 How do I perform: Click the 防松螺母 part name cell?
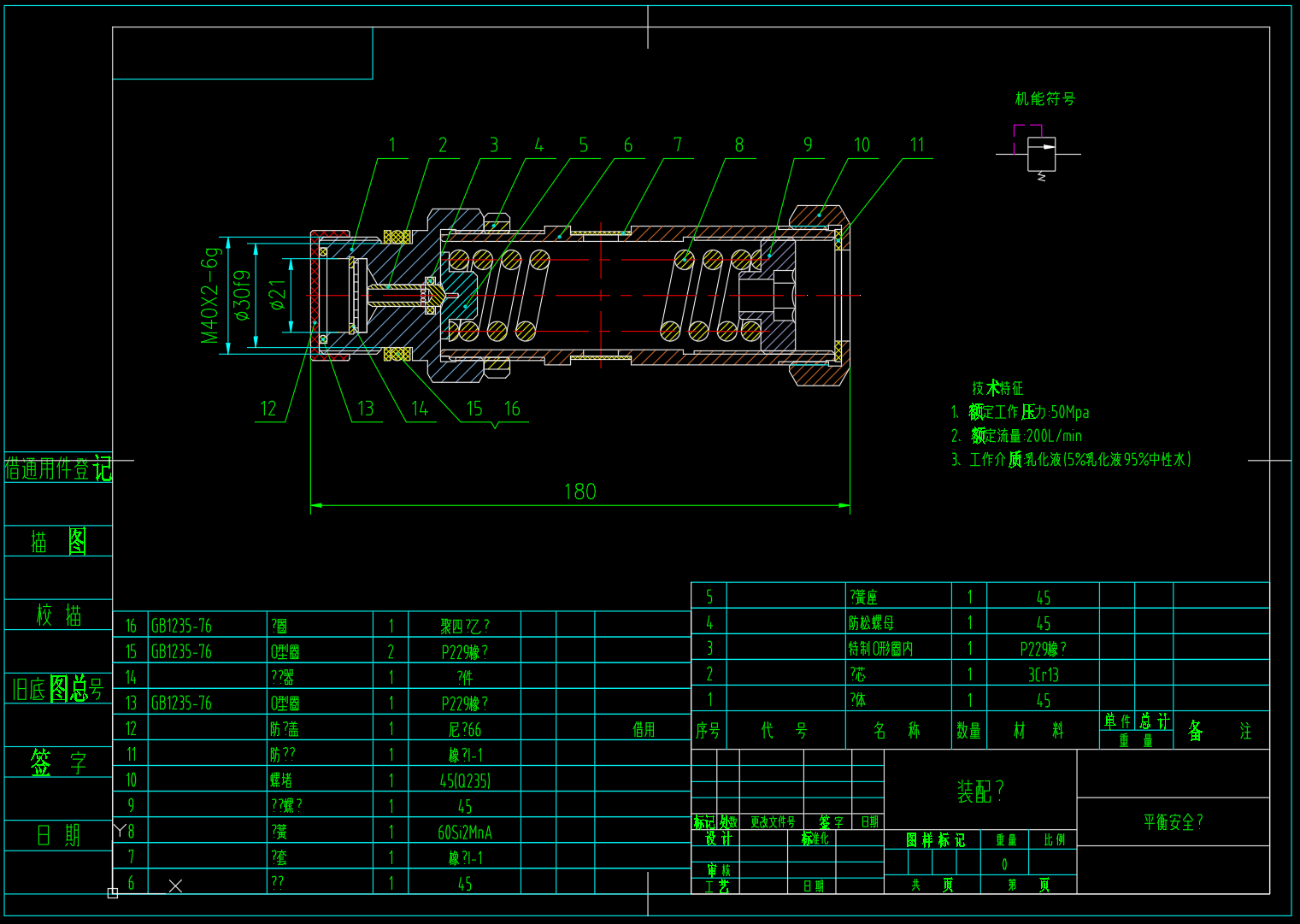pyautogui.click(x=871, y=623)
